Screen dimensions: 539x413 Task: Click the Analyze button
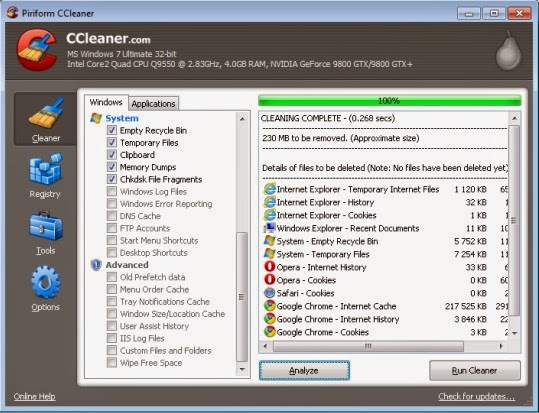304,370
